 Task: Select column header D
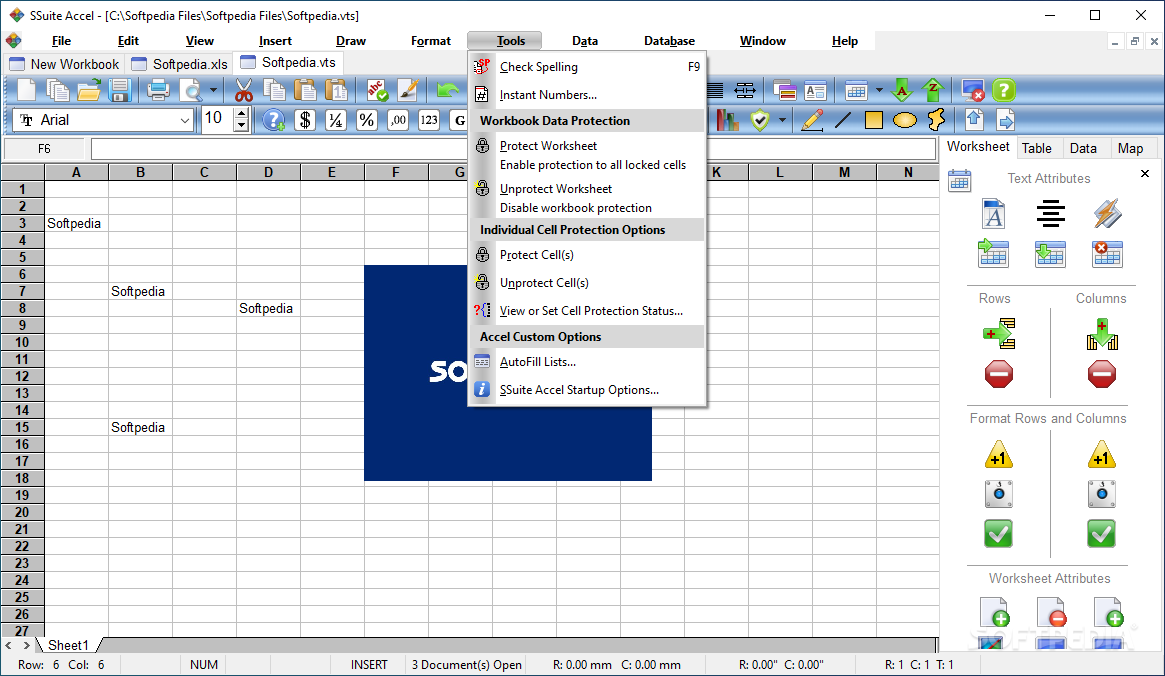pos(268,172)
